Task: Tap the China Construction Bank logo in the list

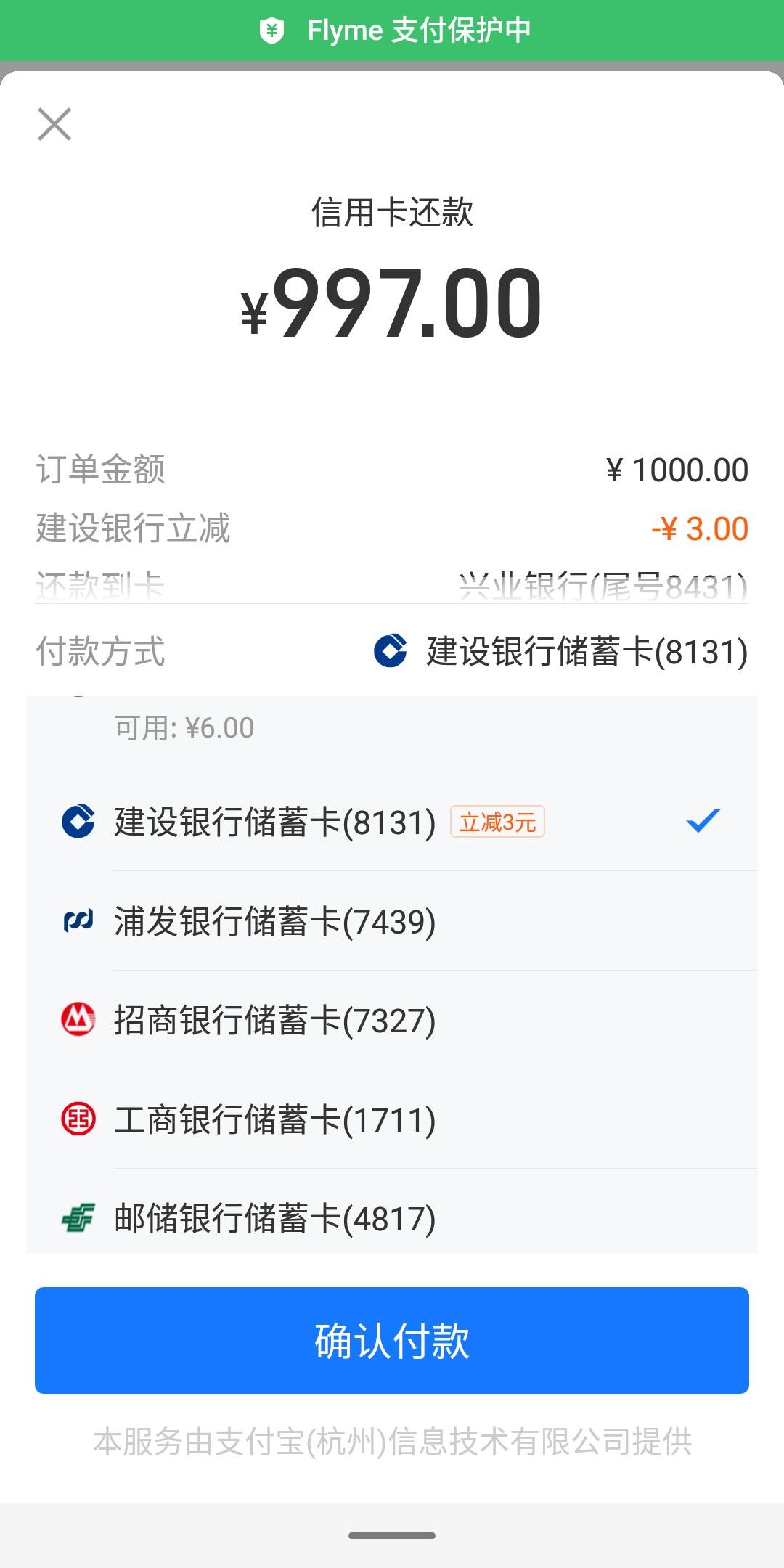Action: 78,822
